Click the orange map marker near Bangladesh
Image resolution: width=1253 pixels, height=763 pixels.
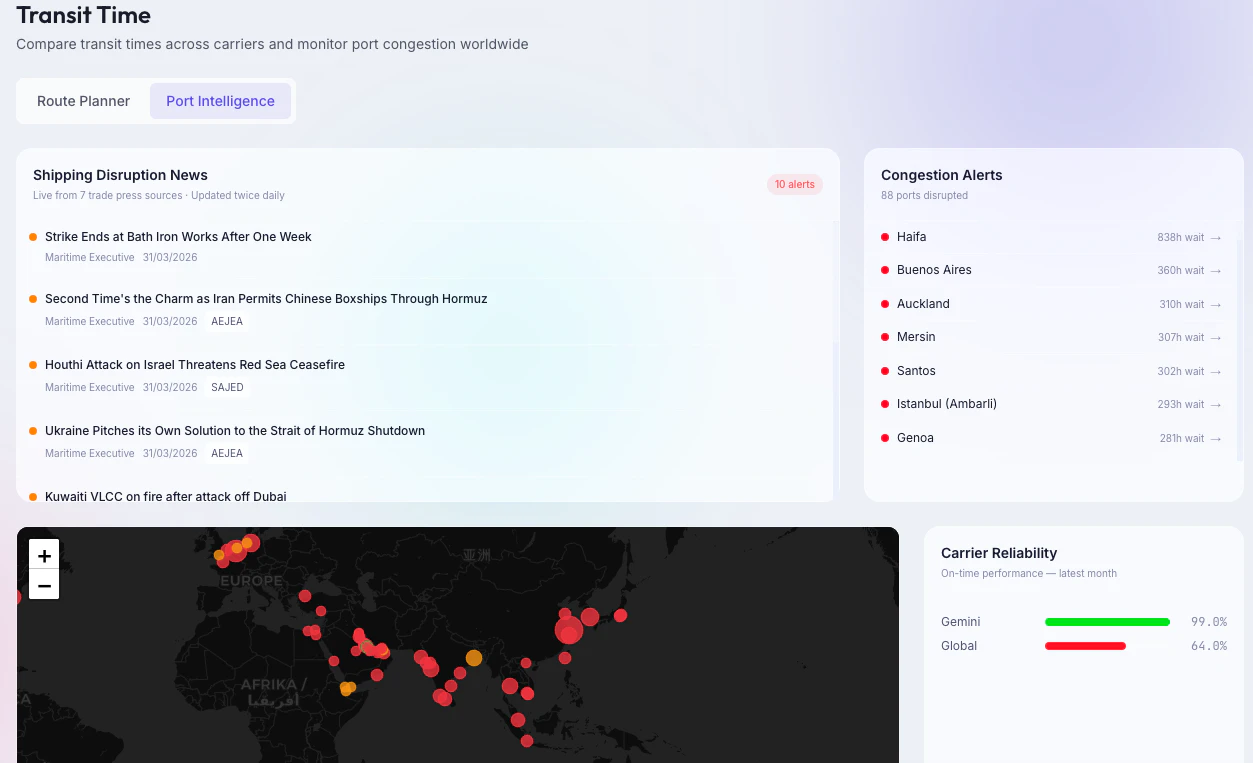click(x=474, y=658)
